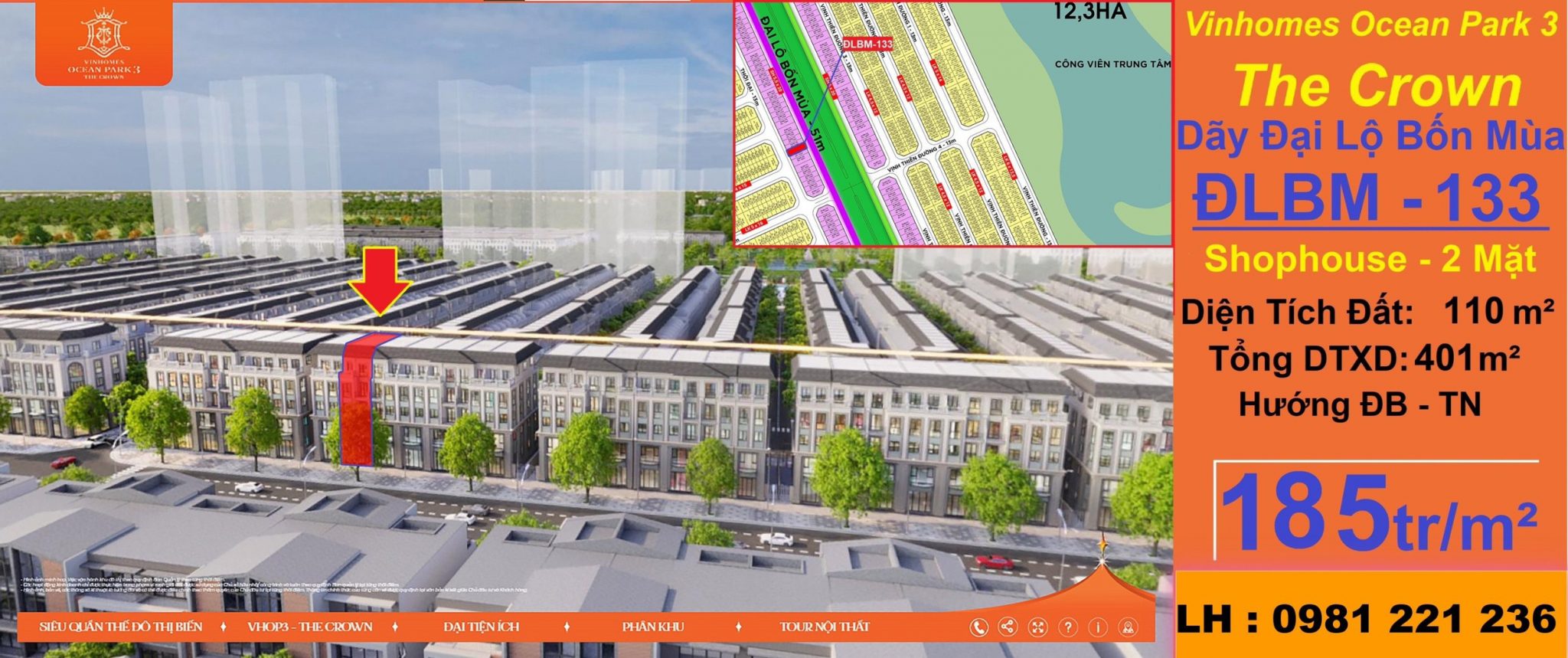Viewport: 1568px width, 658px height.
Task: Toggle fullscreen with the expand icon
Action: click(x=1037, y=627)
